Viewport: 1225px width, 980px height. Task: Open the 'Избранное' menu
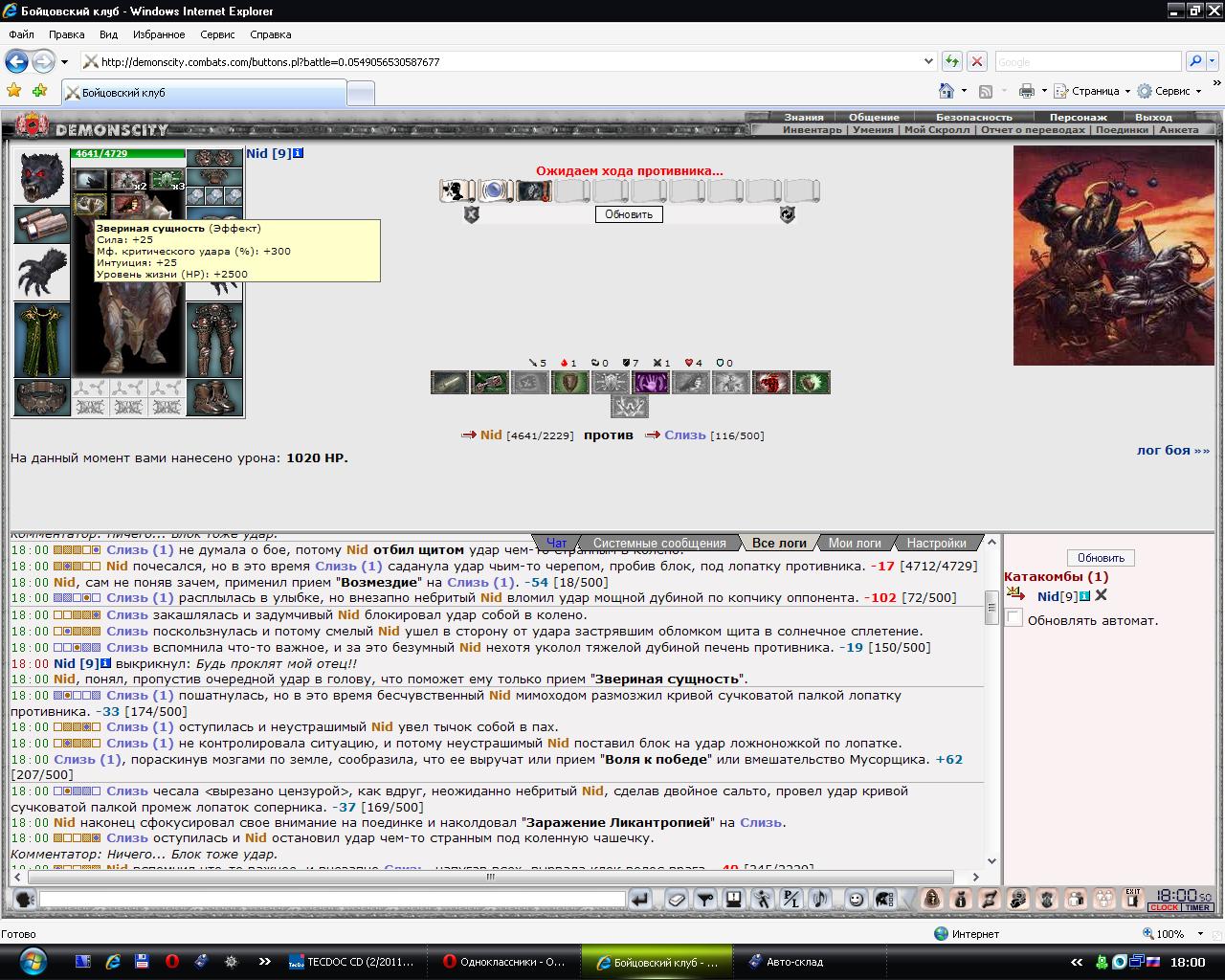coord(159,34)
